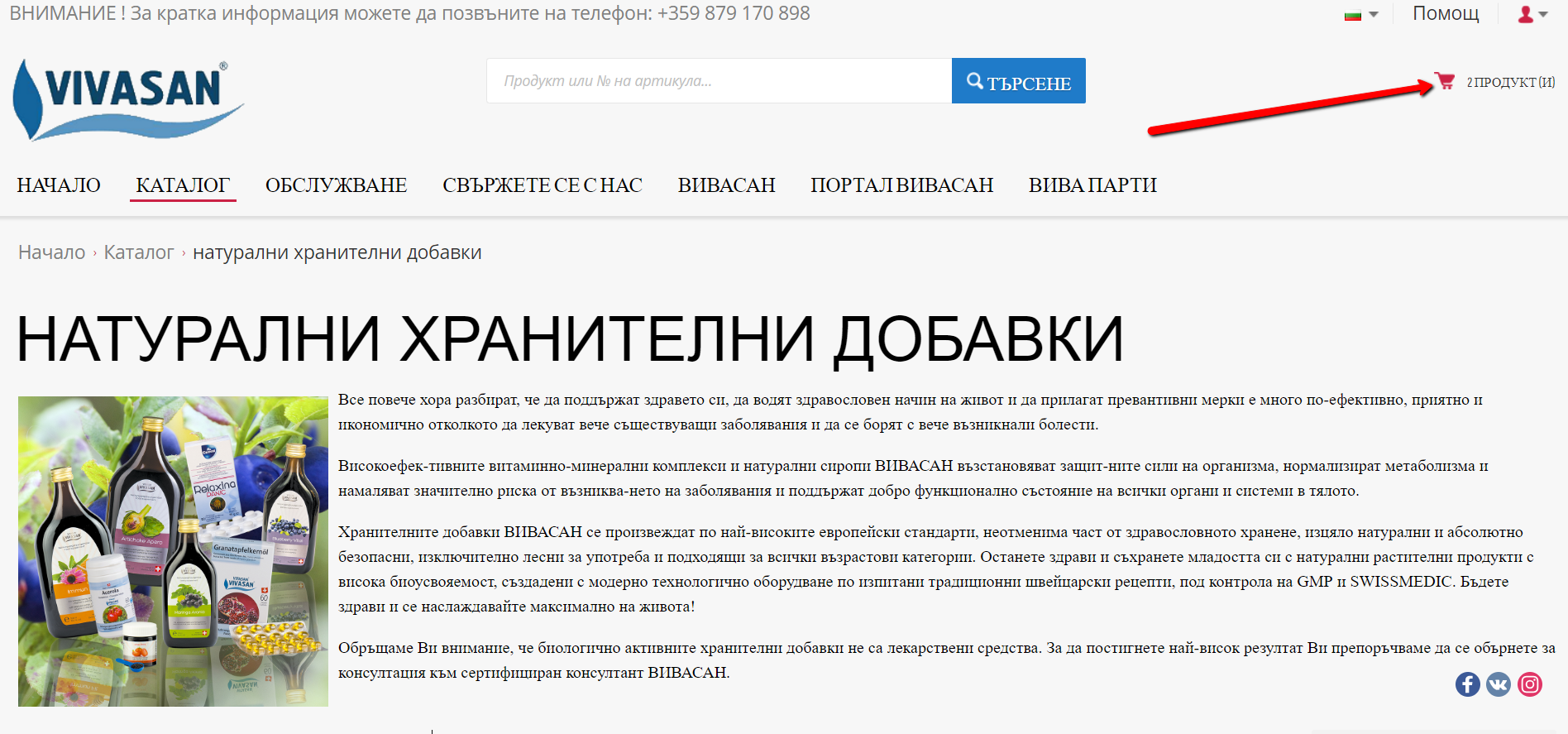This screenshot has width=1568, height=734.
Task: Expand the user account dropdown arrow
Action: click(1543, 14)
